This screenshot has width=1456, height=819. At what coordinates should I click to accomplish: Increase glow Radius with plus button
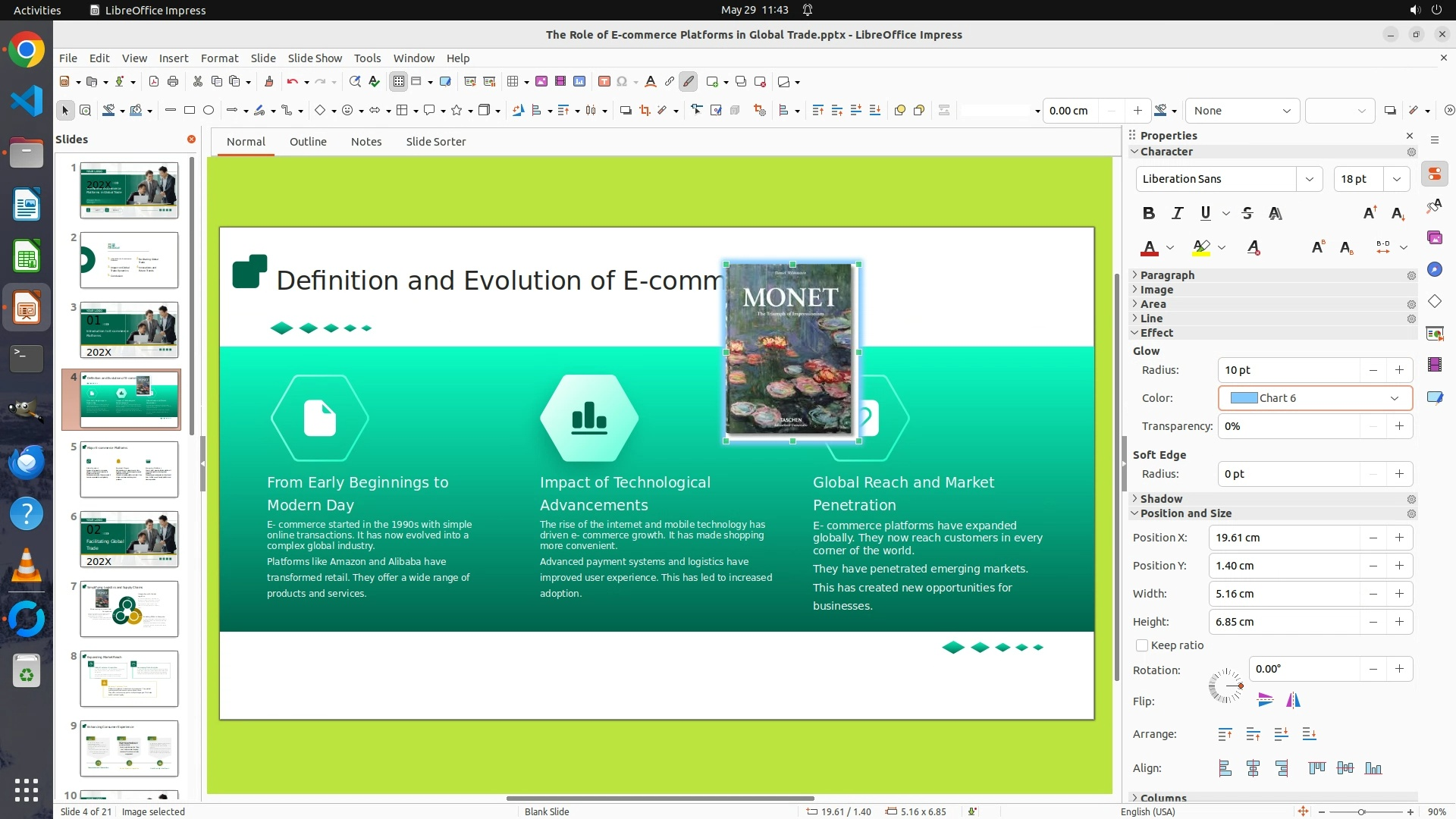click(1399, 370)
